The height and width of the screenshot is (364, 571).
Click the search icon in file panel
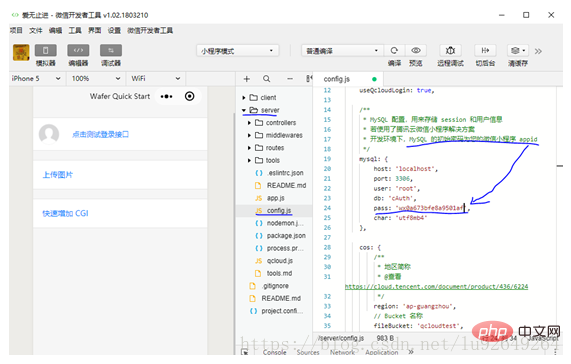coord(267,79)
